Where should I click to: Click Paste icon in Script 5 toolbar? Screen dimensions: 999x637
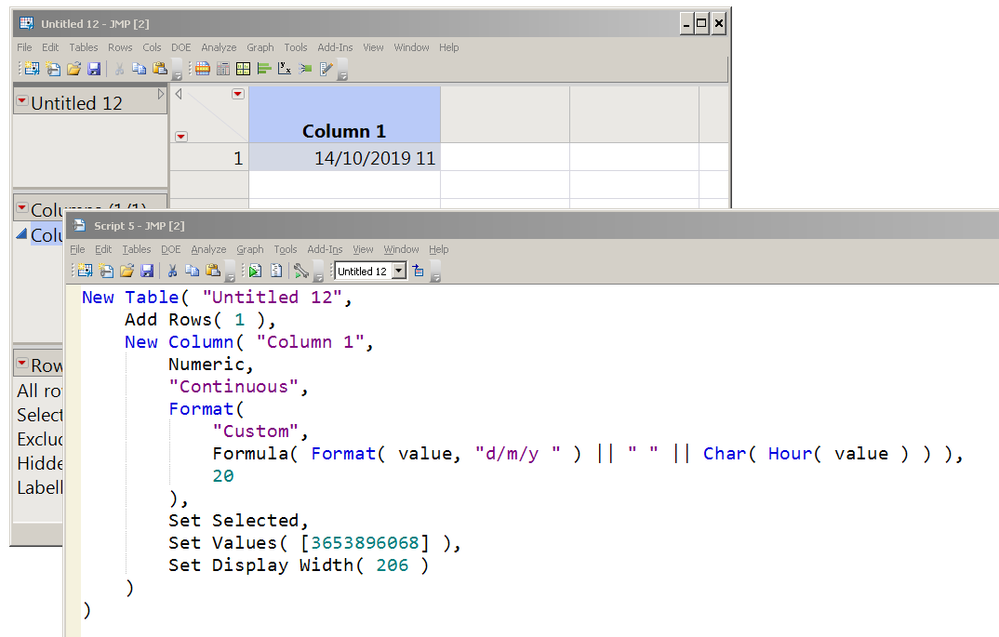(213, 271)
